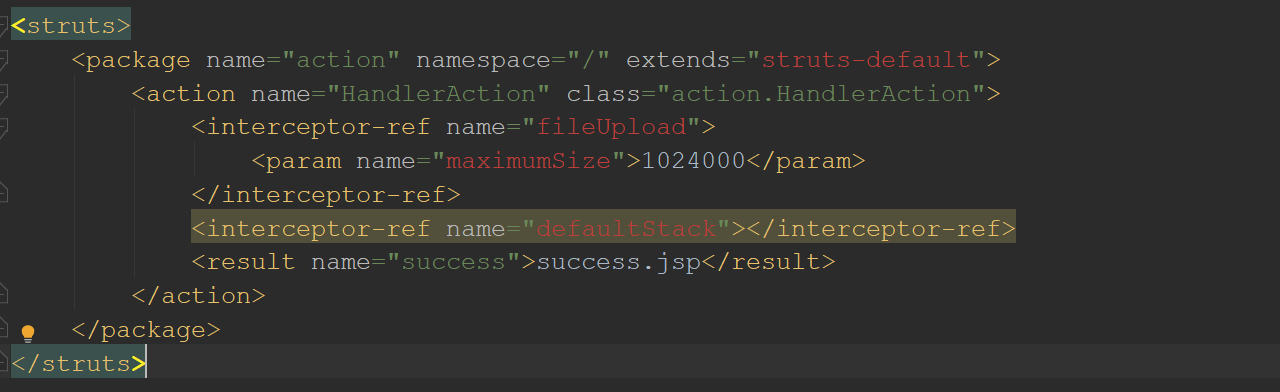This screenshot has width=1280, height=392.
Task: Click the 'extends' attribute
Action: point(679,60)
